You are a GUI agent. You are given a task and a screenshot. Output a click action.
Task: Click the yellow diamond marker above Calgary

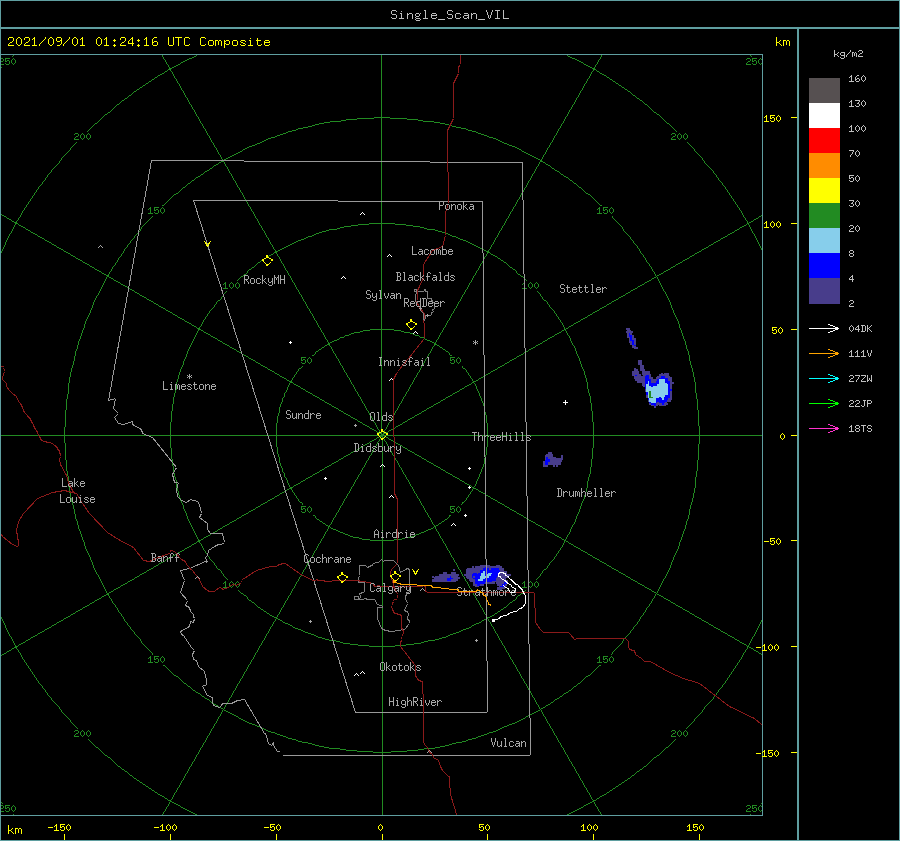coord(395,576)
